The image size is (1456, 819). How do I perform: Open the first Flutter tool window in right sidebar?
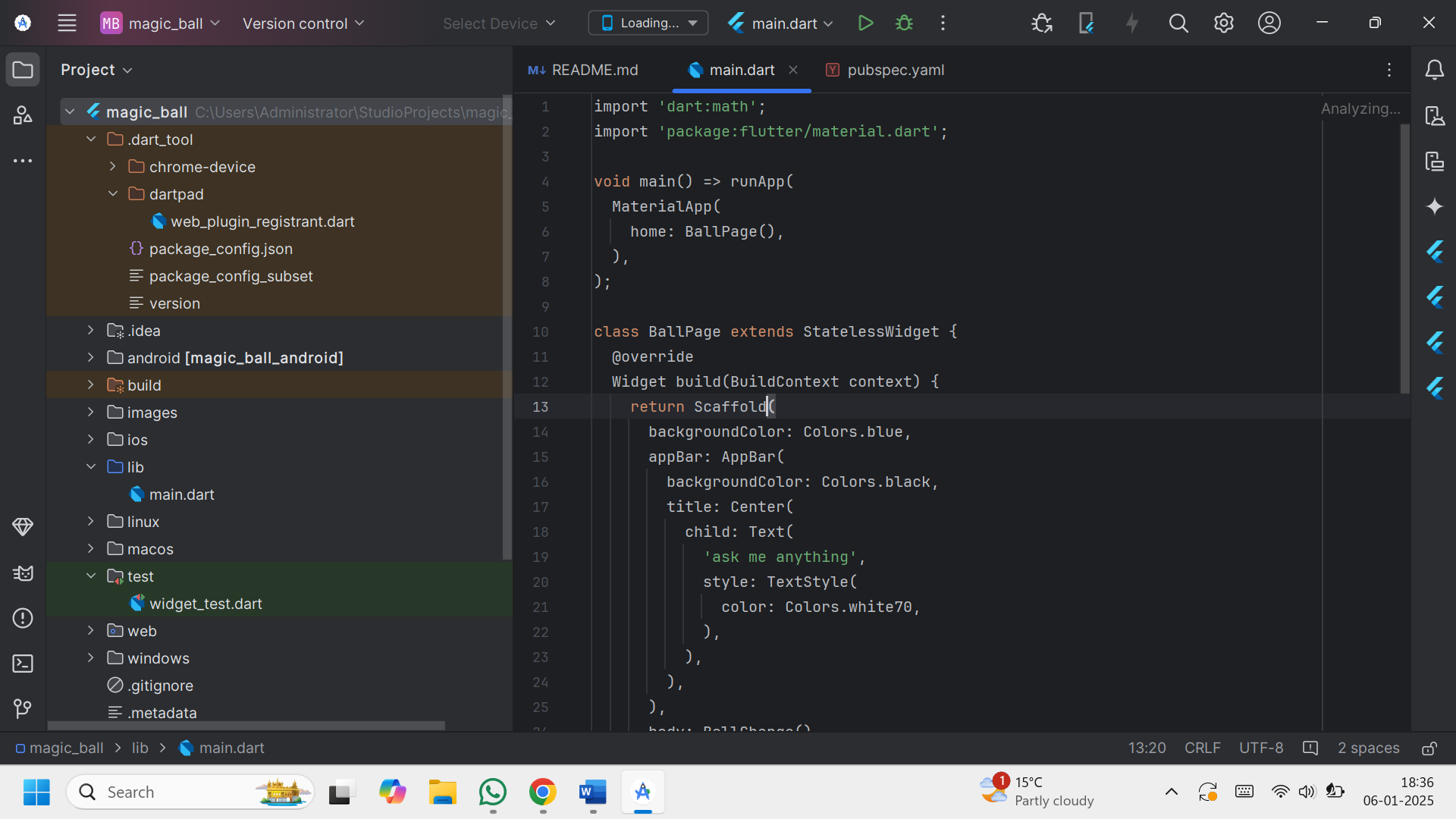(1434, 252)
